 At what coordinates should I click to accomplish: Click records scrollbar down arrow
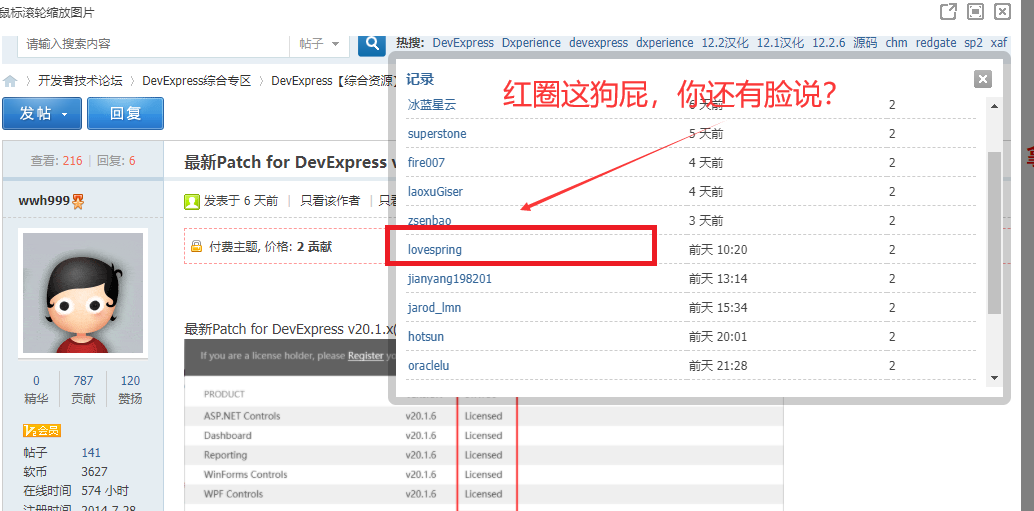994,378
